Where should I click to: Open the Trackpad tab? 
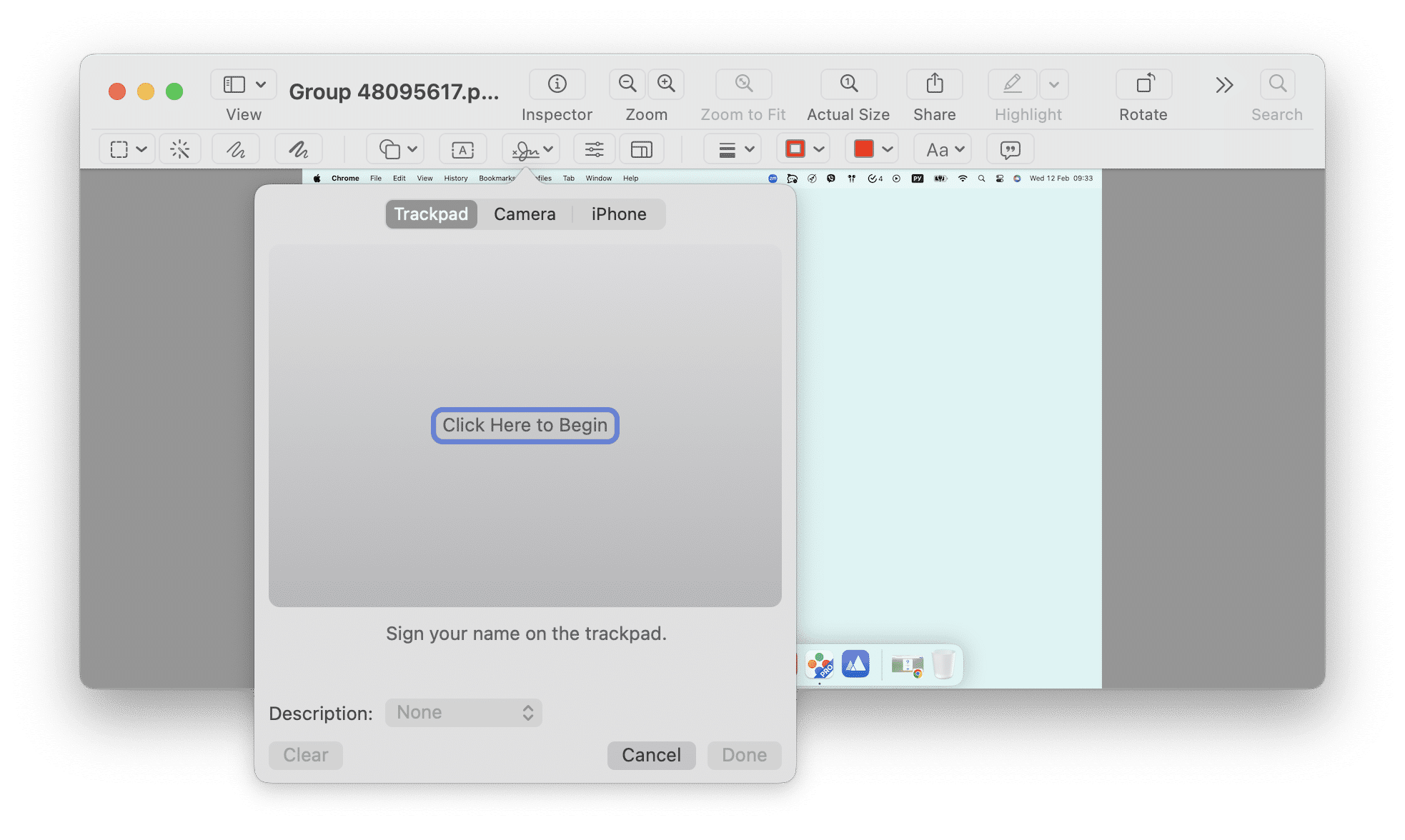tap(430, 213)
